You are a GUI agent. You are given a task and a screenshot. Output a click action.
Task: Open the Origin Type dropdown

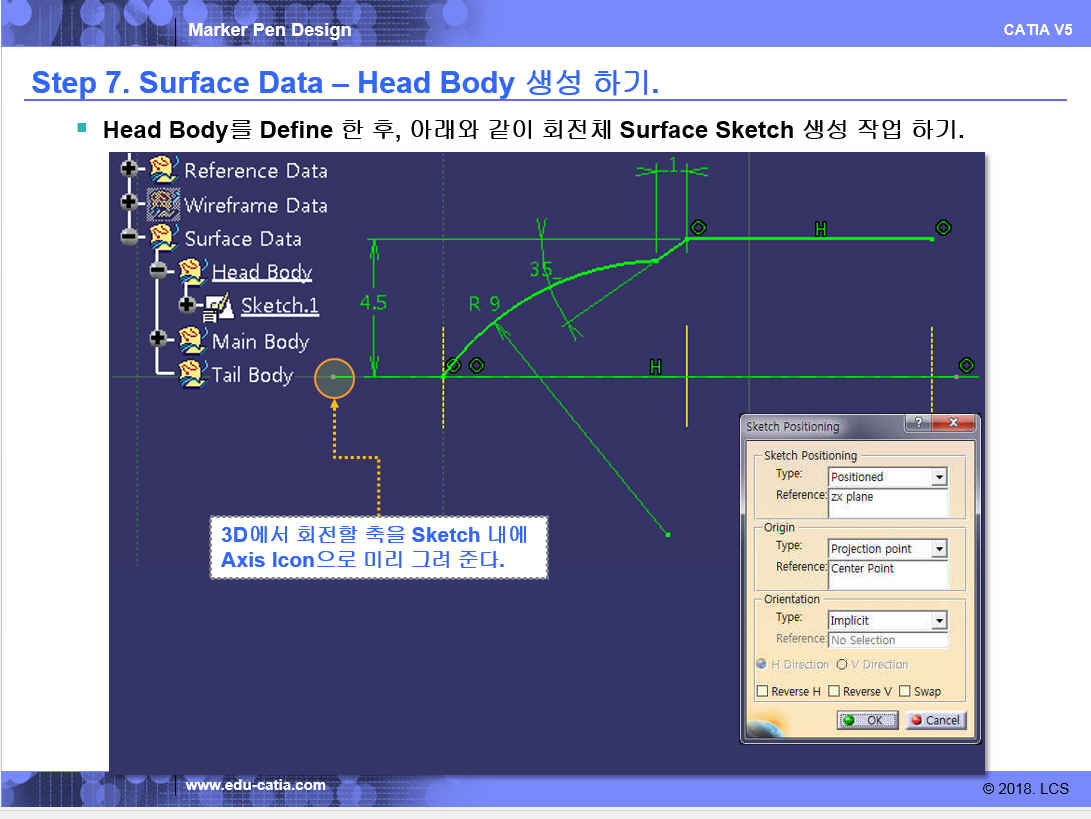938,549
